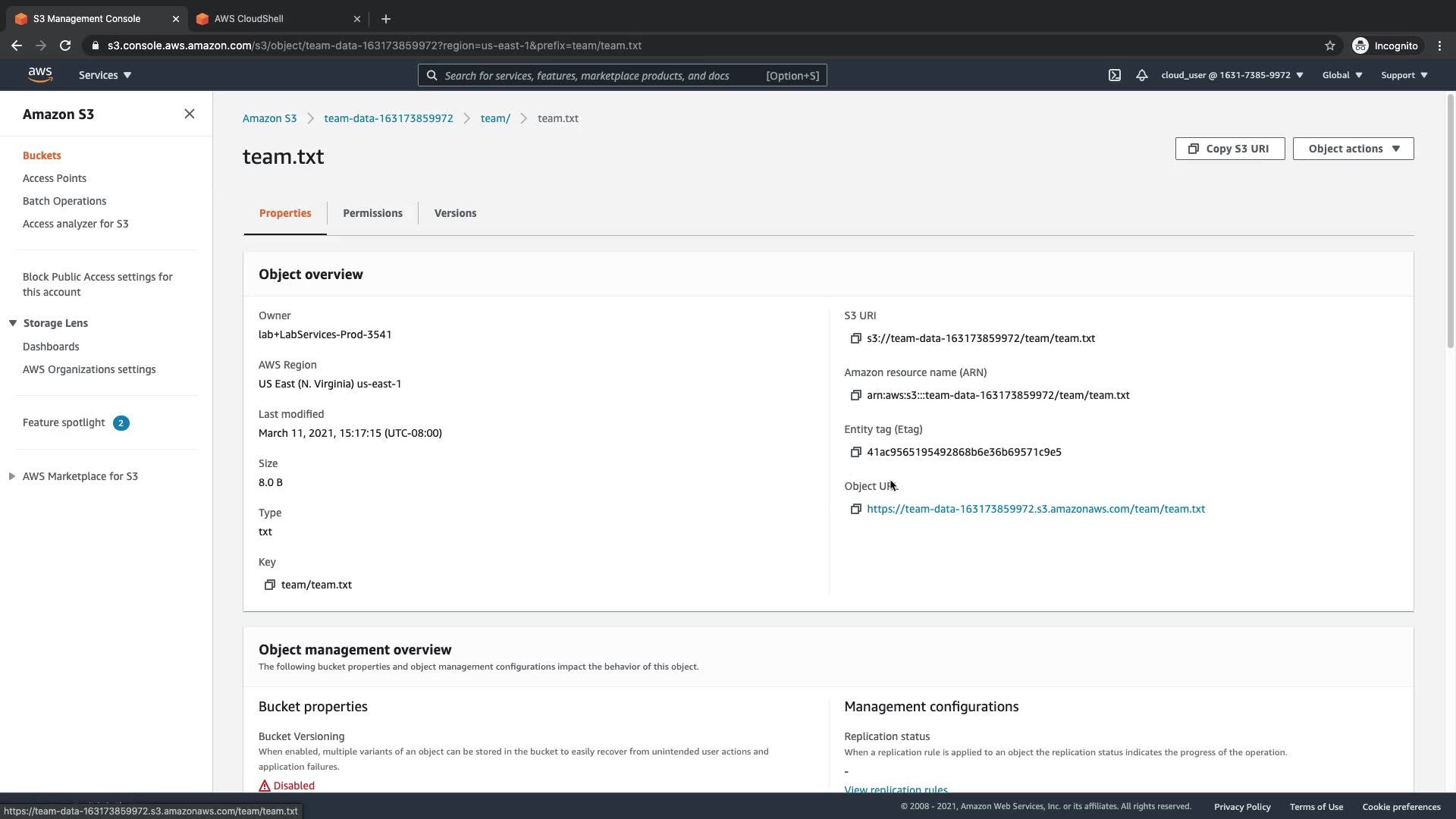1456x819 pixels.
Task: Copy the Object URL icon
Action: (x=855, y=509)
